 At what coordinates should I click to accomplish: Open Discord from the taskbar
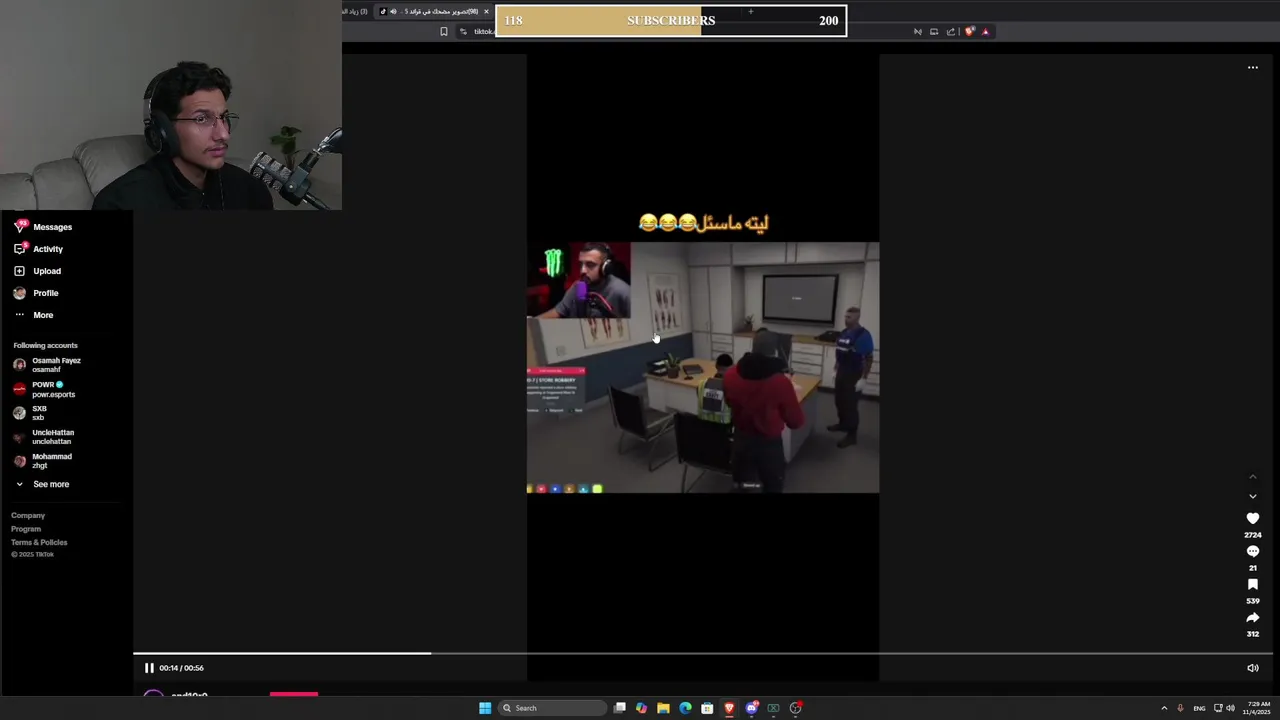coord(751,708)
